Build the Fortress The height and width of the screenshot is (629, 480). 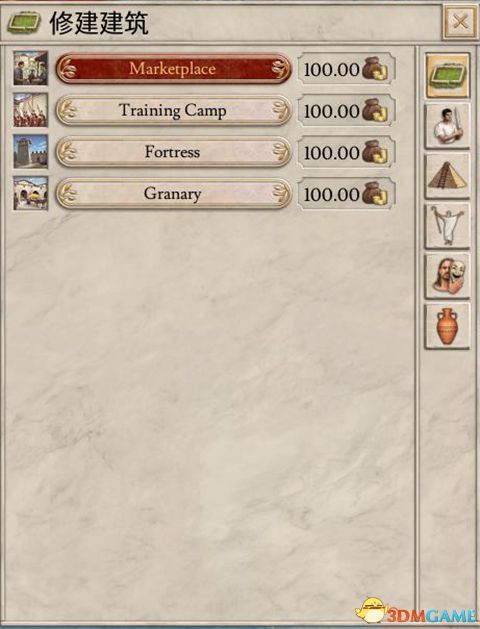(173, 152)
